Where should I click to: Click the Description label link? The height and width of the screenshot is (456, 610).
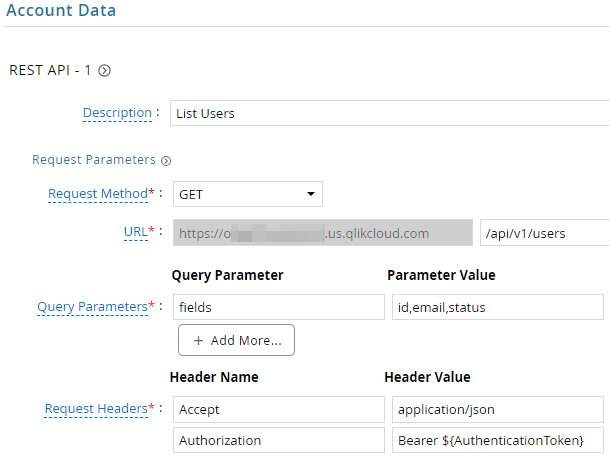tap(117, 113)
